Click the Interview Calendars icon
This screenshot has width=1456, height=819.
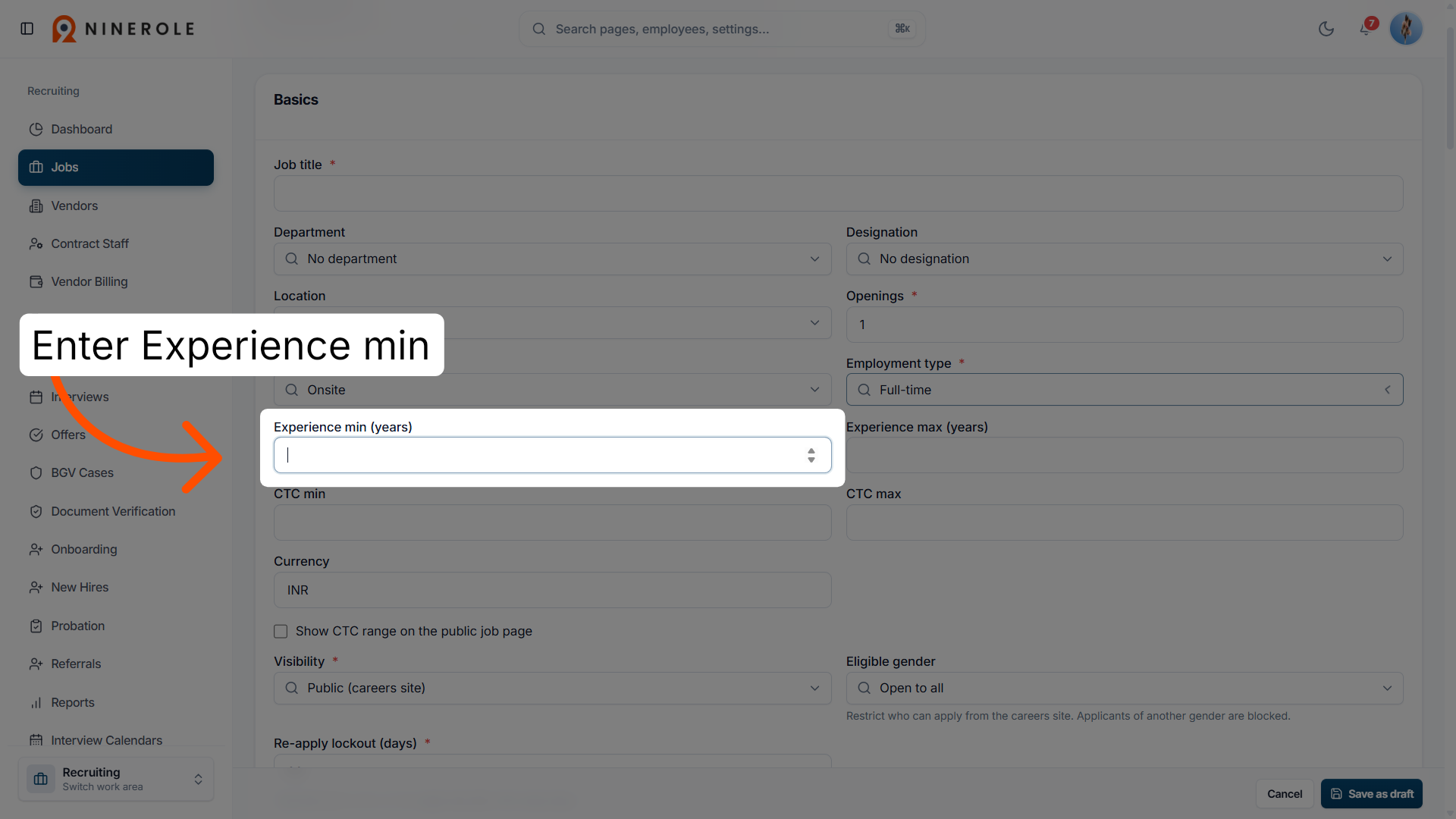36,740
